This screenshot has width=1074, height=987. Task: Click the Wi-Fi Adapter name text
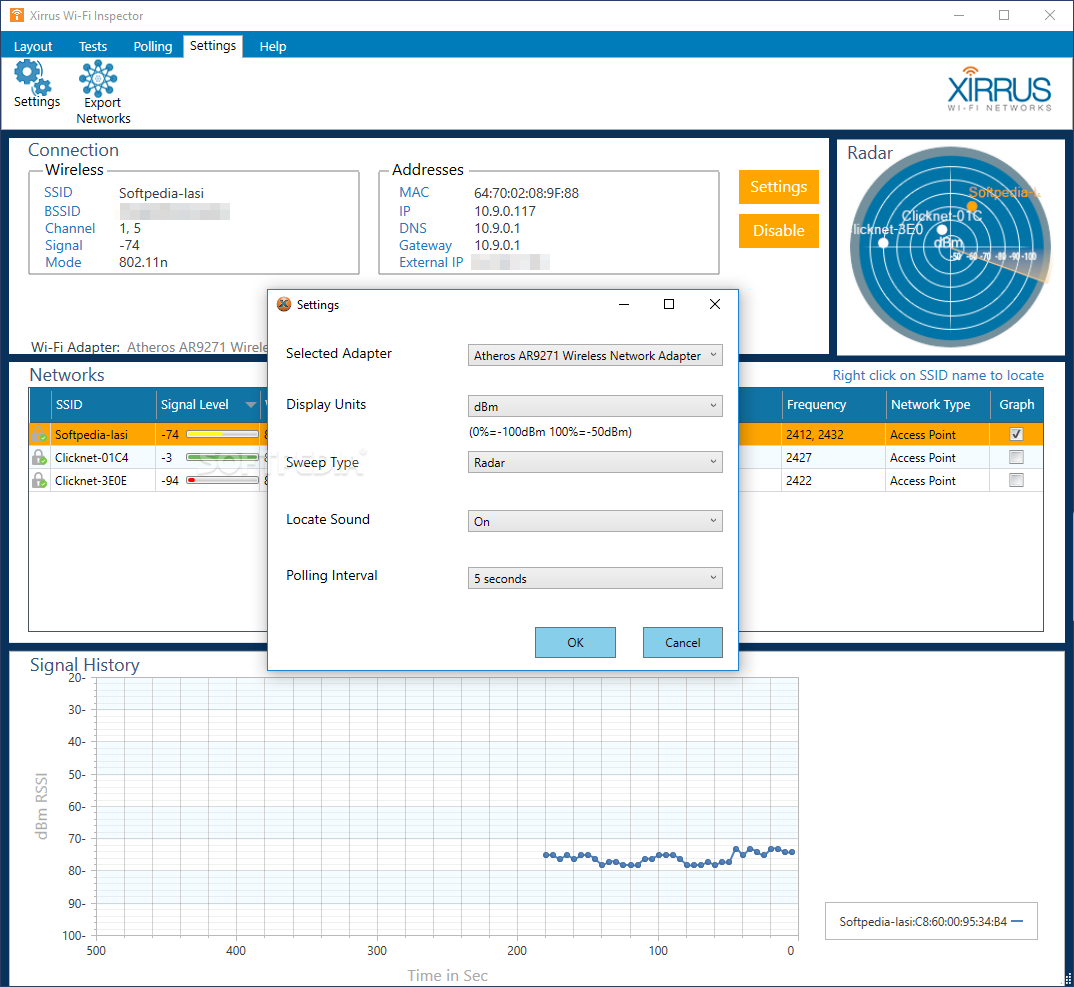click(x=197, y=347)
